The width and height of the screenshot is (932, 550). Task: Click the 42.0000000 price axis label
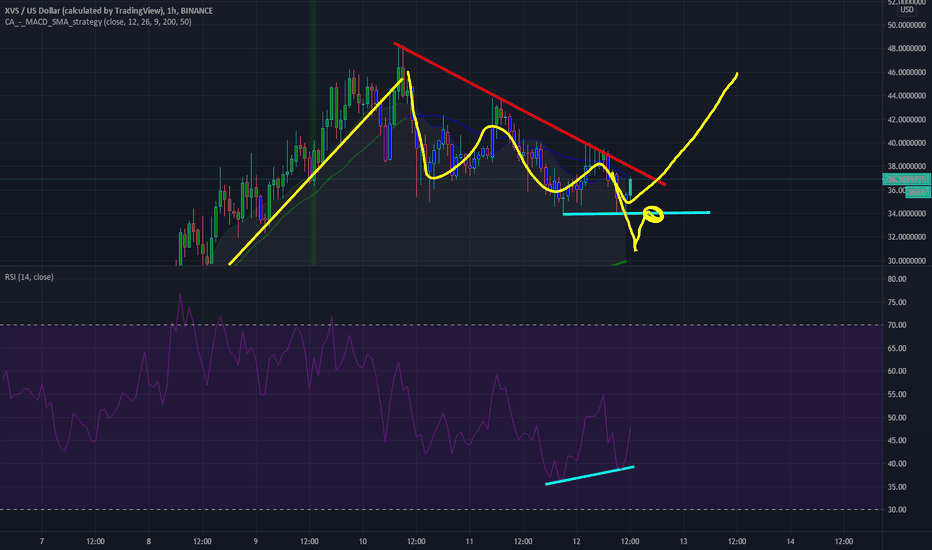[906, 120]
